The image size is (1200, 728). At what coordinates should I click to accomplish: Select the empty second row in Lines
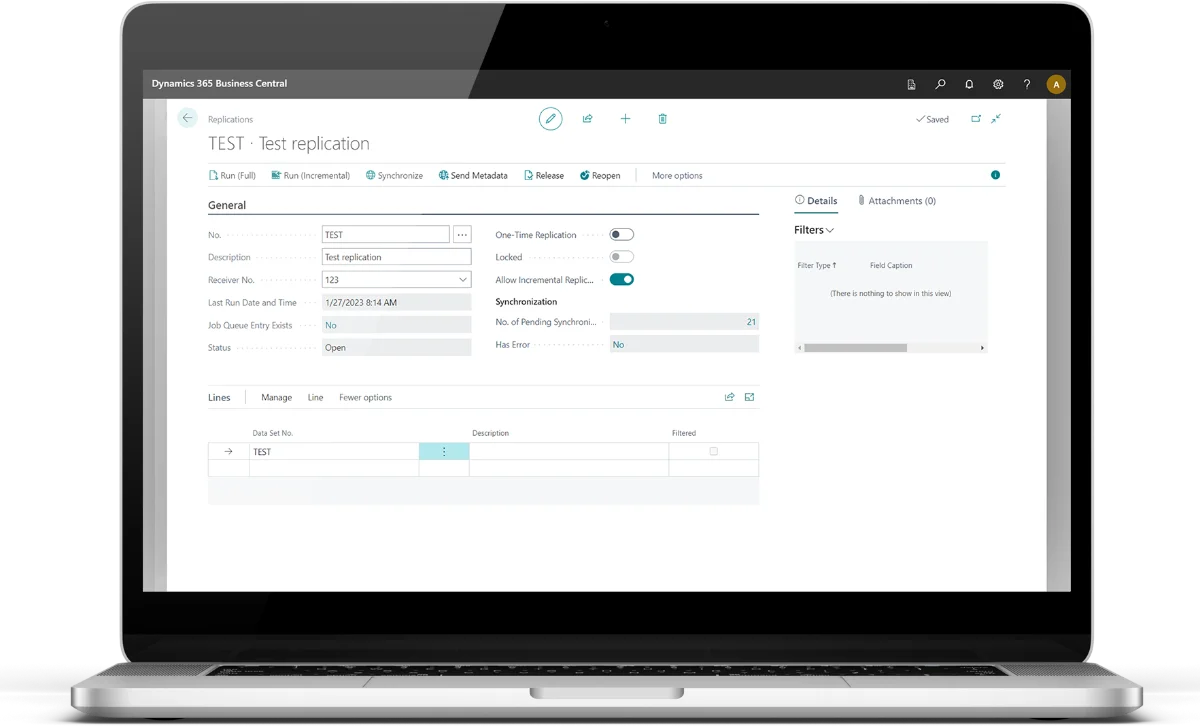coord(483,468)
